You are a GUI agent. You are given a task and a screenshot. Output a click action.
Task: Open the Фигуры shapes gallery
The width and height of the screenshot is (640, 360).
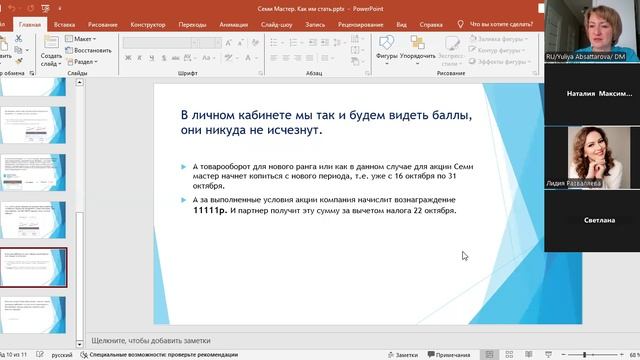[387, 50]
